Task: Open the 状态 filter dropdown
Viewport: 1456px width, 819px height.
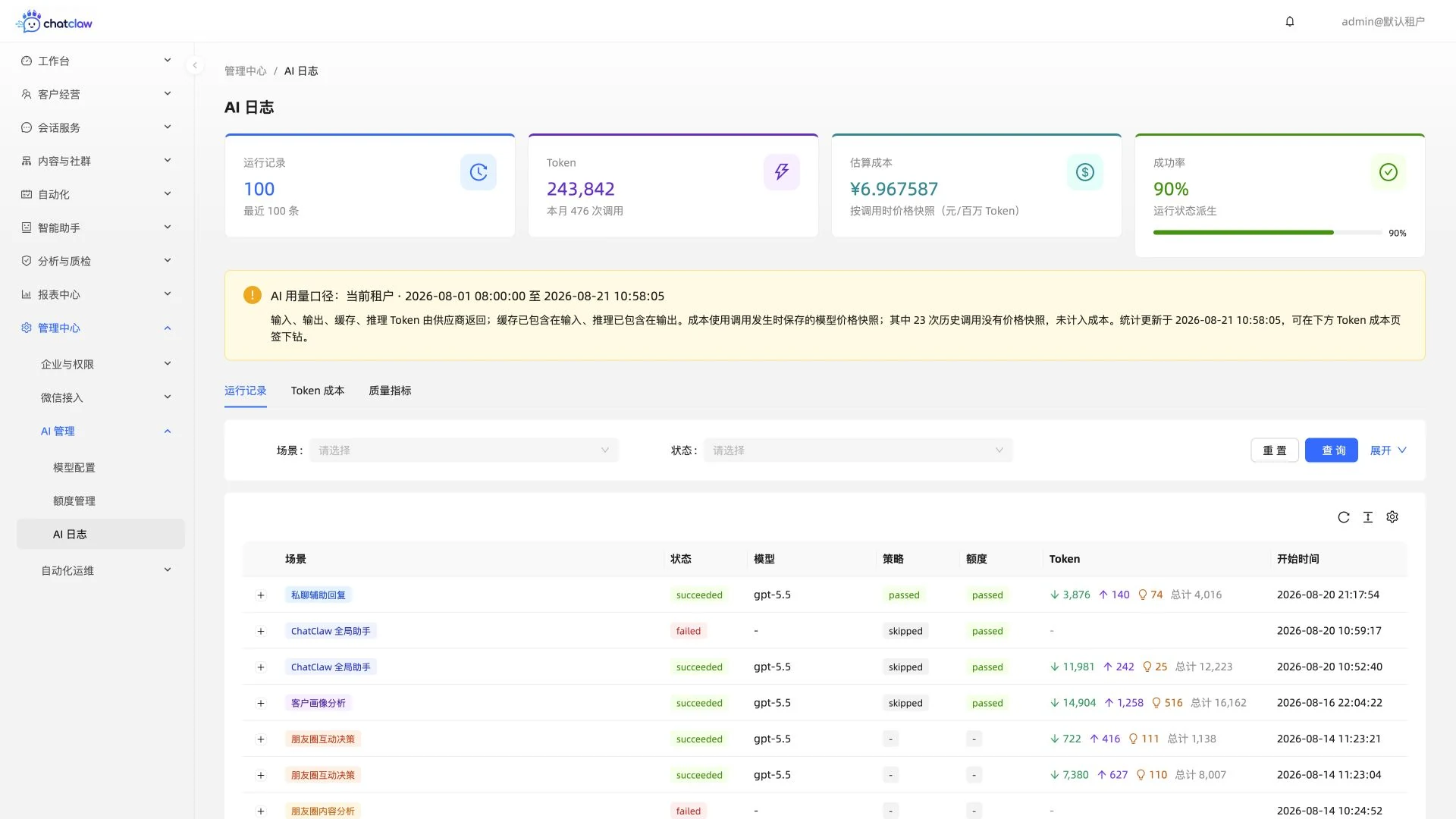Action: pos(858,450)
